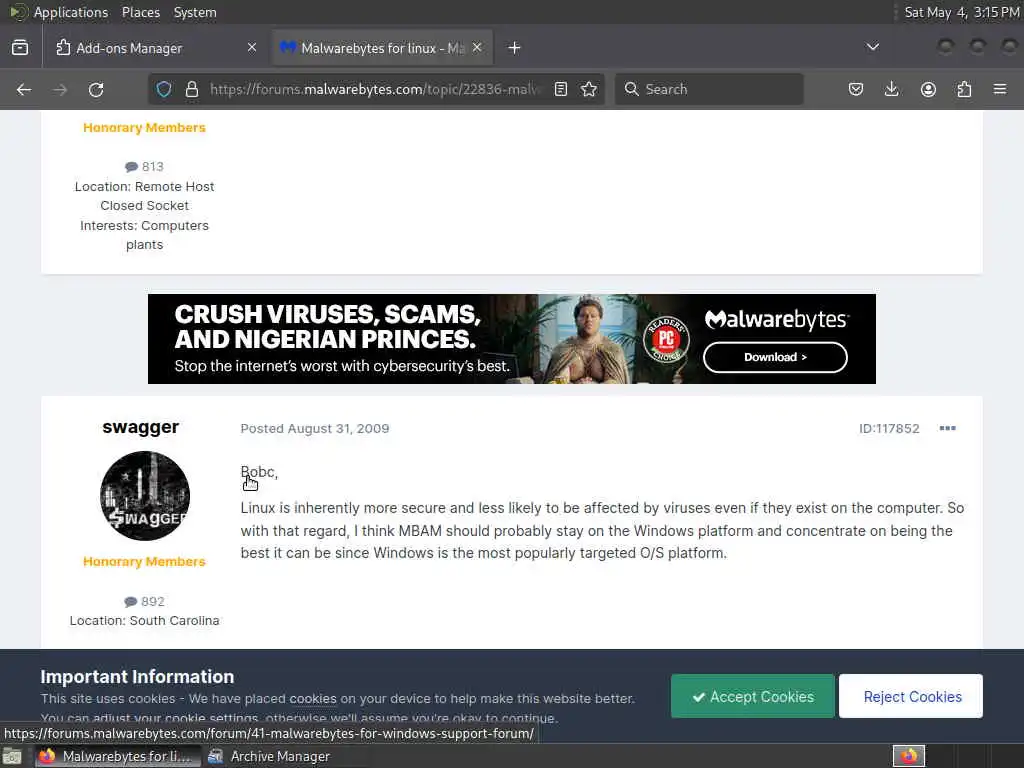Save page to Pocket
This screenshot has width=1024, height=768.
pos(856,89)
